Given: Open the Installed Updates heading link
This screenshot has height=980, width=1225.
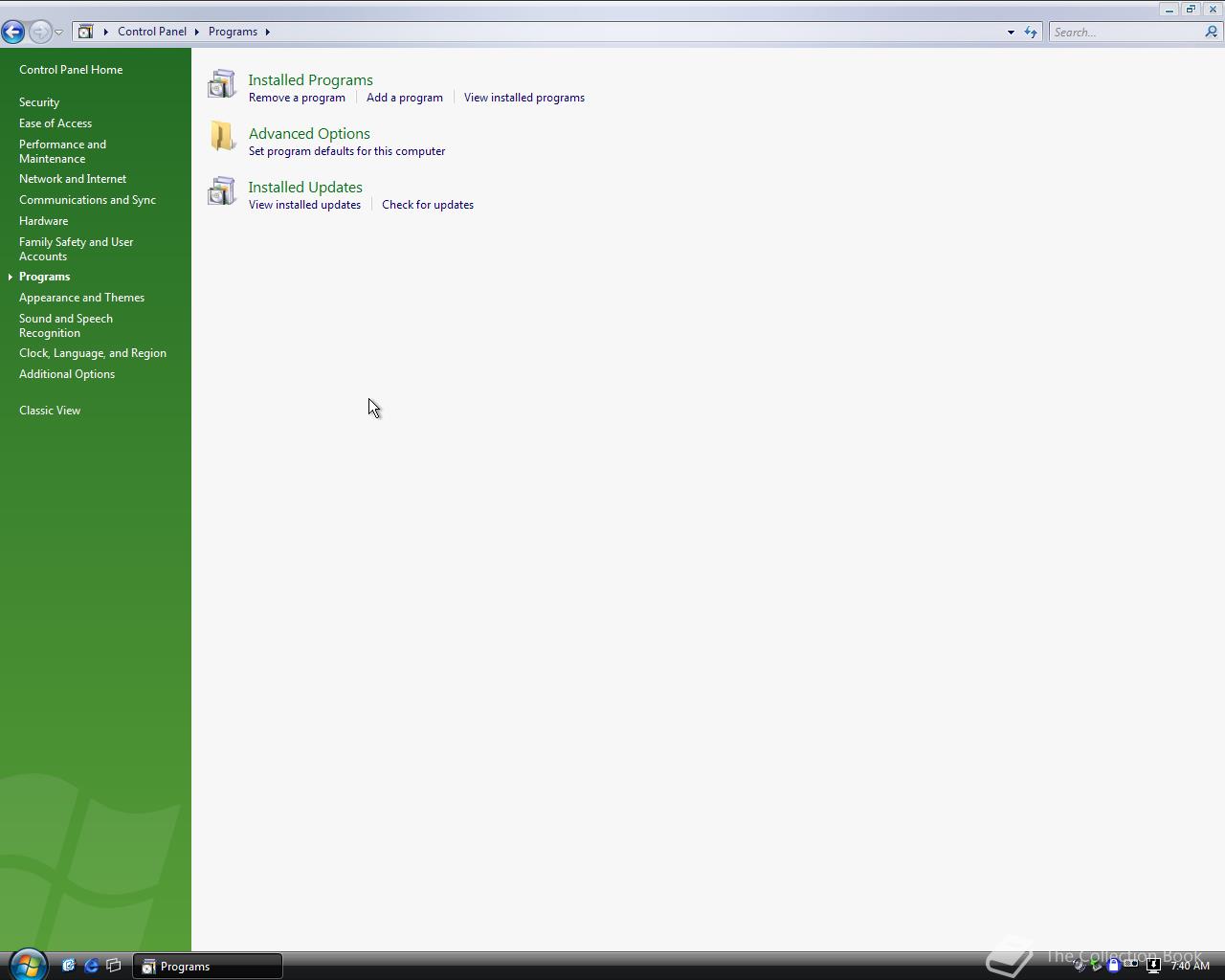Looking at the screenshot, I should [x=305, y=188].
